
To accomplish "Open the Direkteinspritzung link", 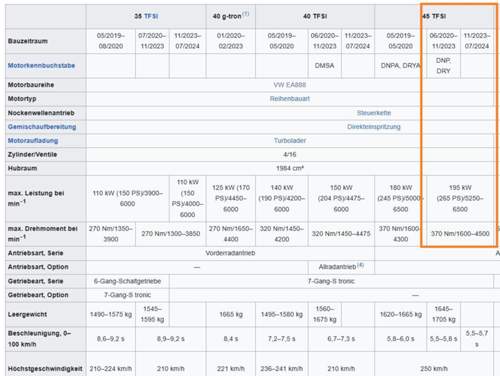I will click(374, 127).
